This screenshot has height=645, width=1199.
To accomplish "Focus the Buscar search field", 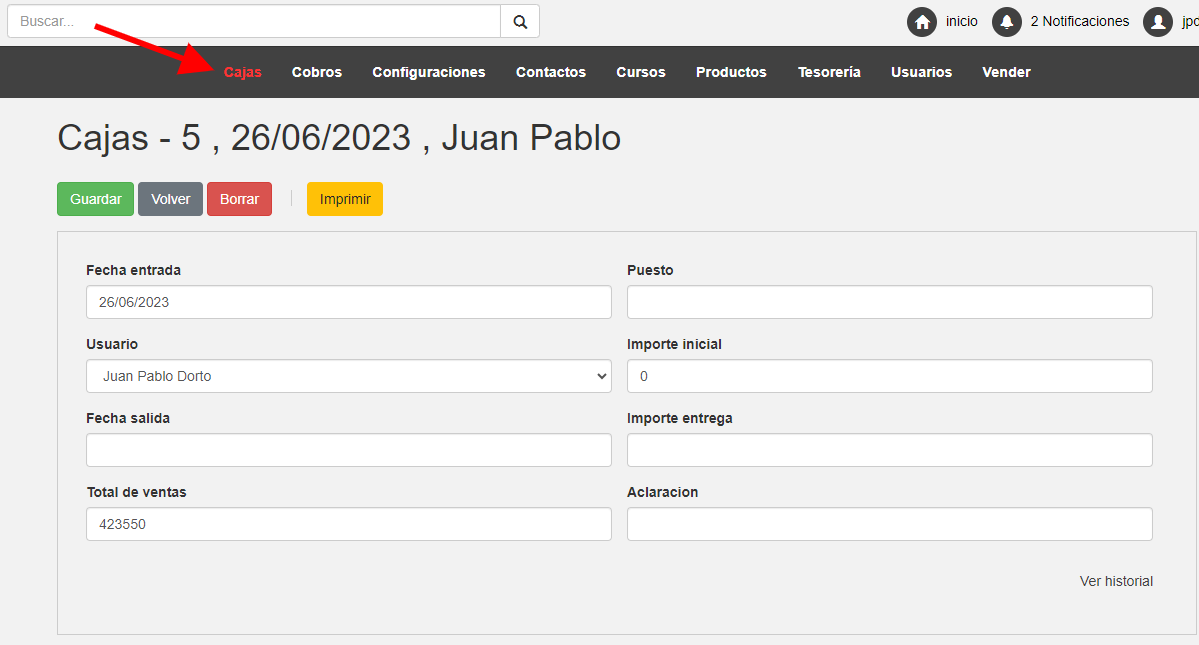I will (254, 21).
